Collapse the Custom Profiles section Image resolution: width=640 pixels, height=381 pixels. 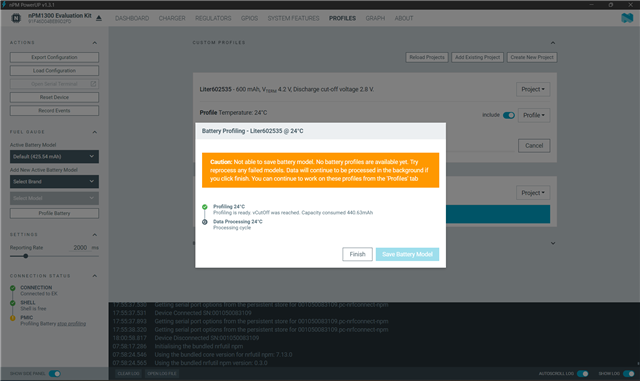click(553, 43)
